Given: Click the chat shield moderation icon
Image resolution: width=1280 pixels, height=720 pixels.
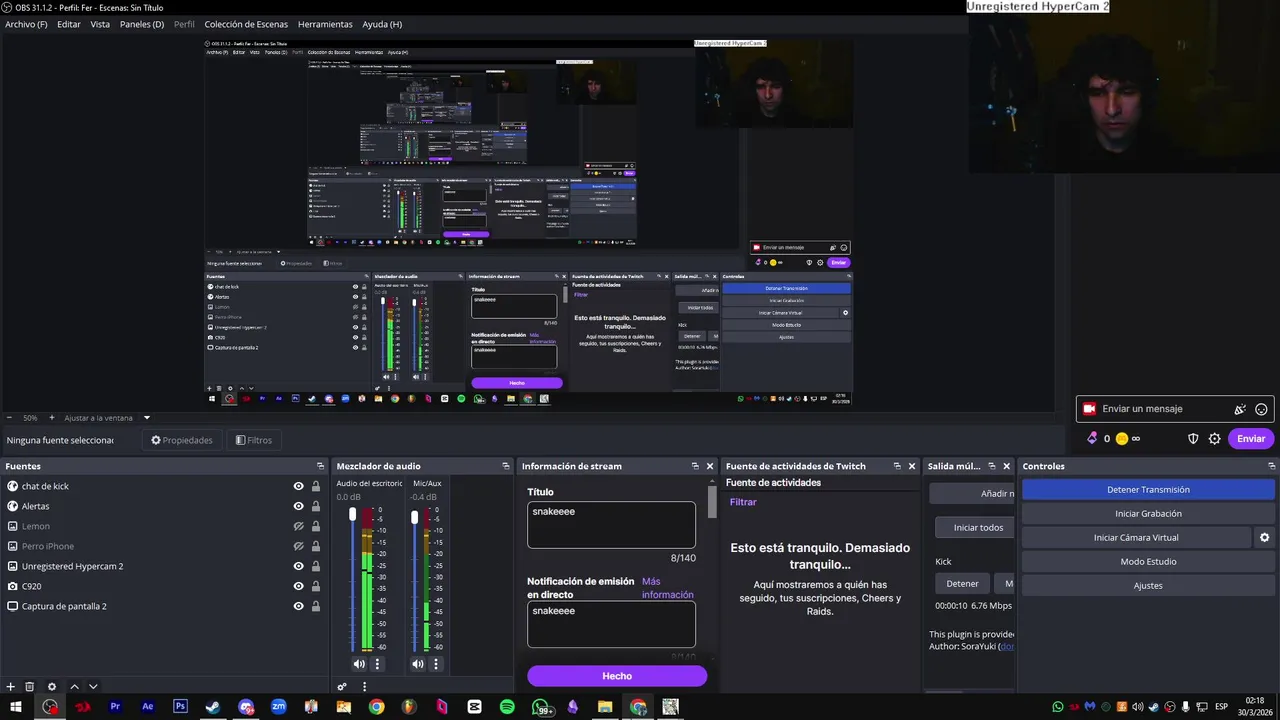Looking at the screenshot, I should pos(1193,439).
